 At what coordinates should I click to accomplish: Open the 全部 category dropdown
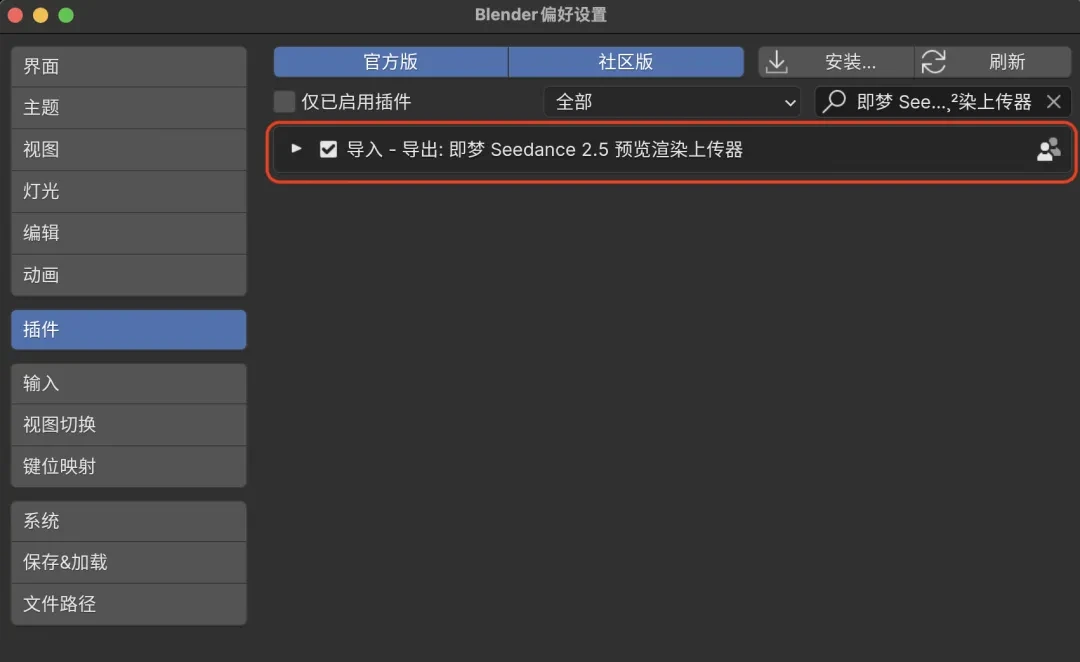tap(672, 102)
